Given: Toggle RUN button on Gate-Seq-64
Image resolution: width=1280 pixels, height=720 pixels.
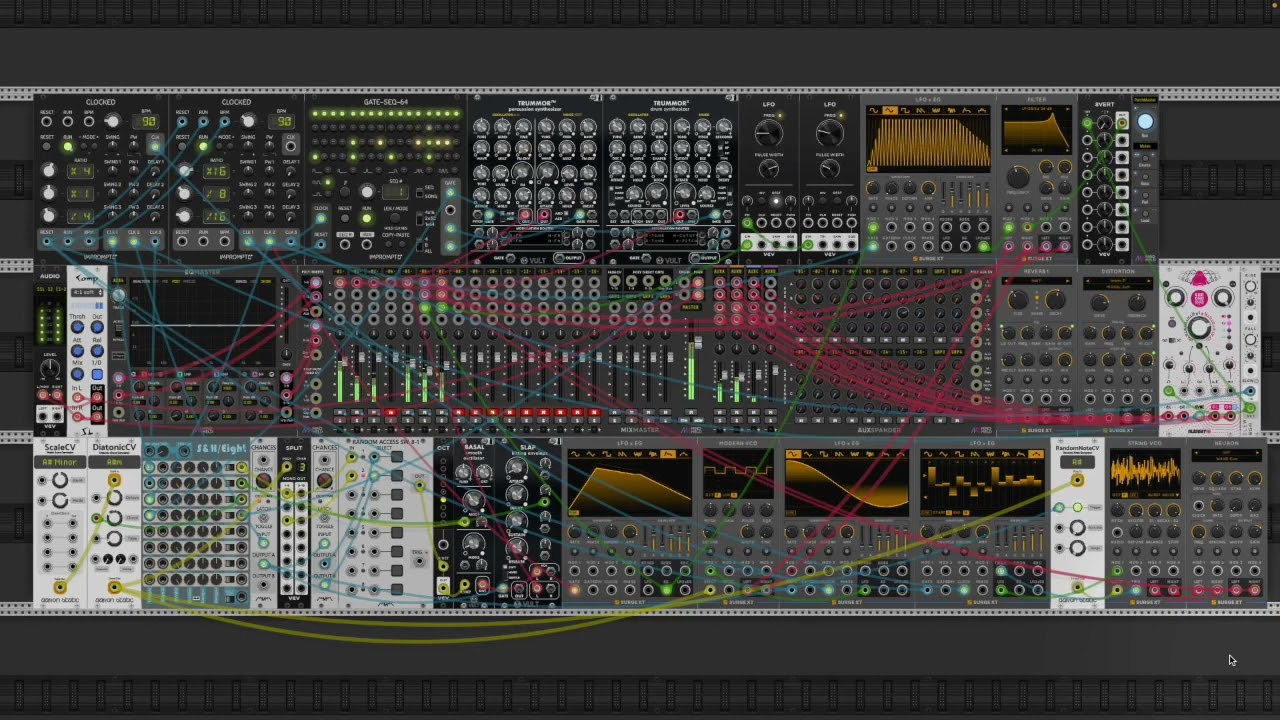Looking at the screenshot, I should pos(367,218).
